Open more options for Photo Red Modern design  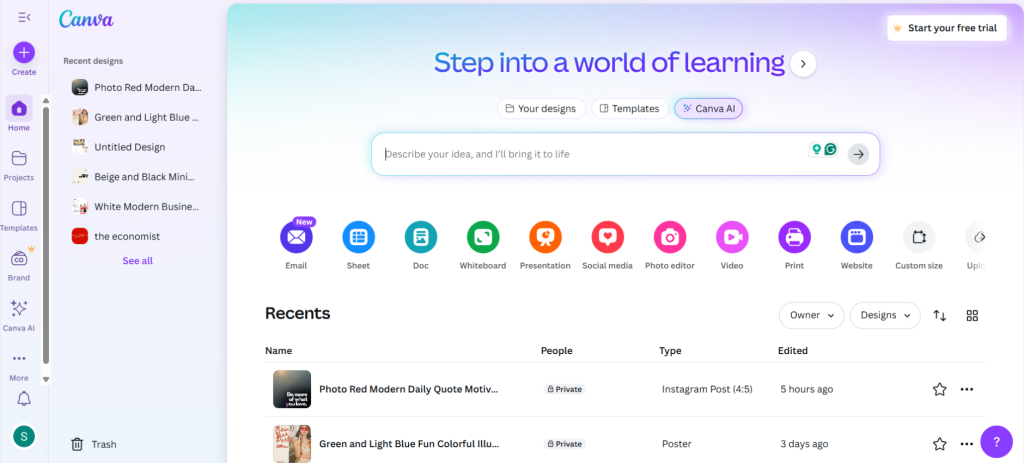pyautogui.click(x=966, y=389)
